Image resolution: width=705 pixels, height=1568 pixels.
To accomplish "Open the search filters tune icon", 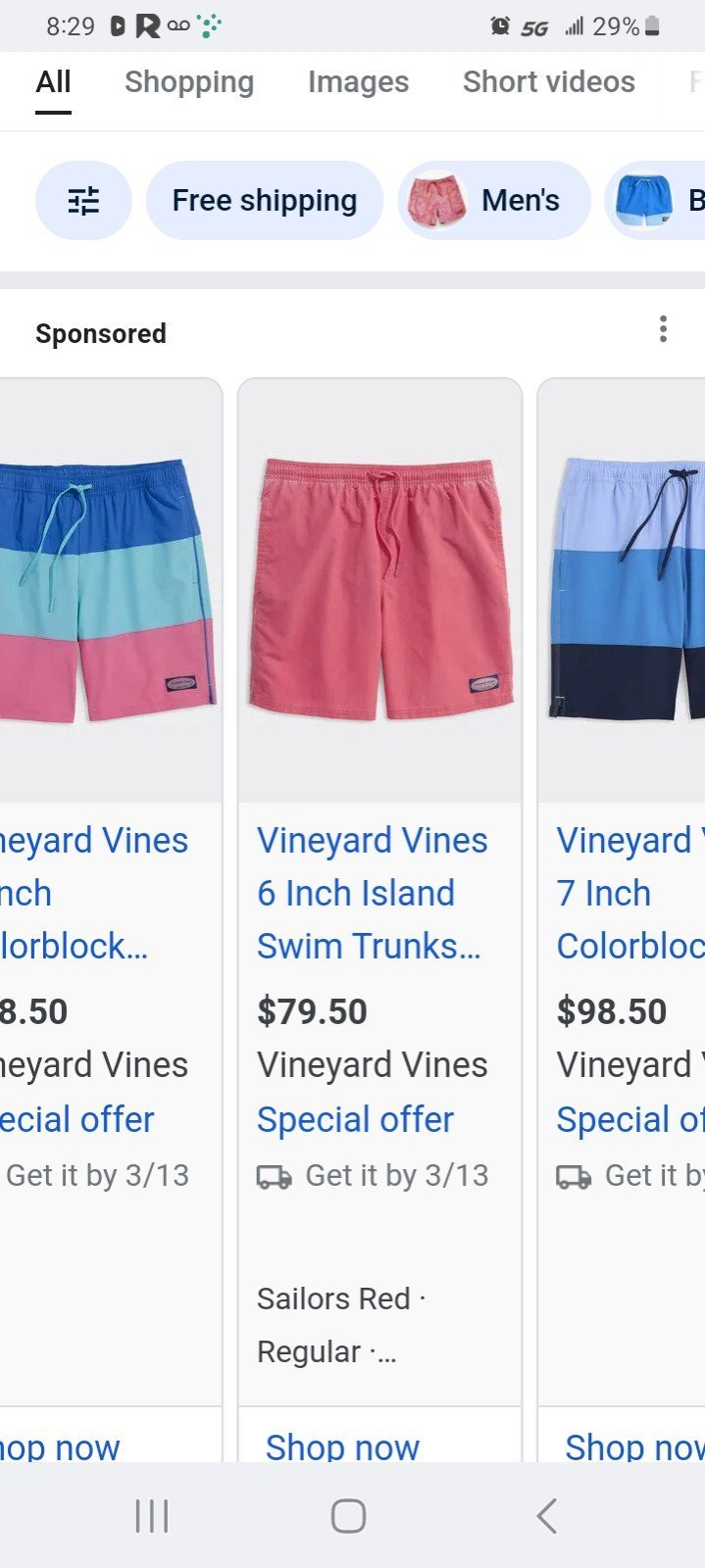I will (x=83, y=201).
